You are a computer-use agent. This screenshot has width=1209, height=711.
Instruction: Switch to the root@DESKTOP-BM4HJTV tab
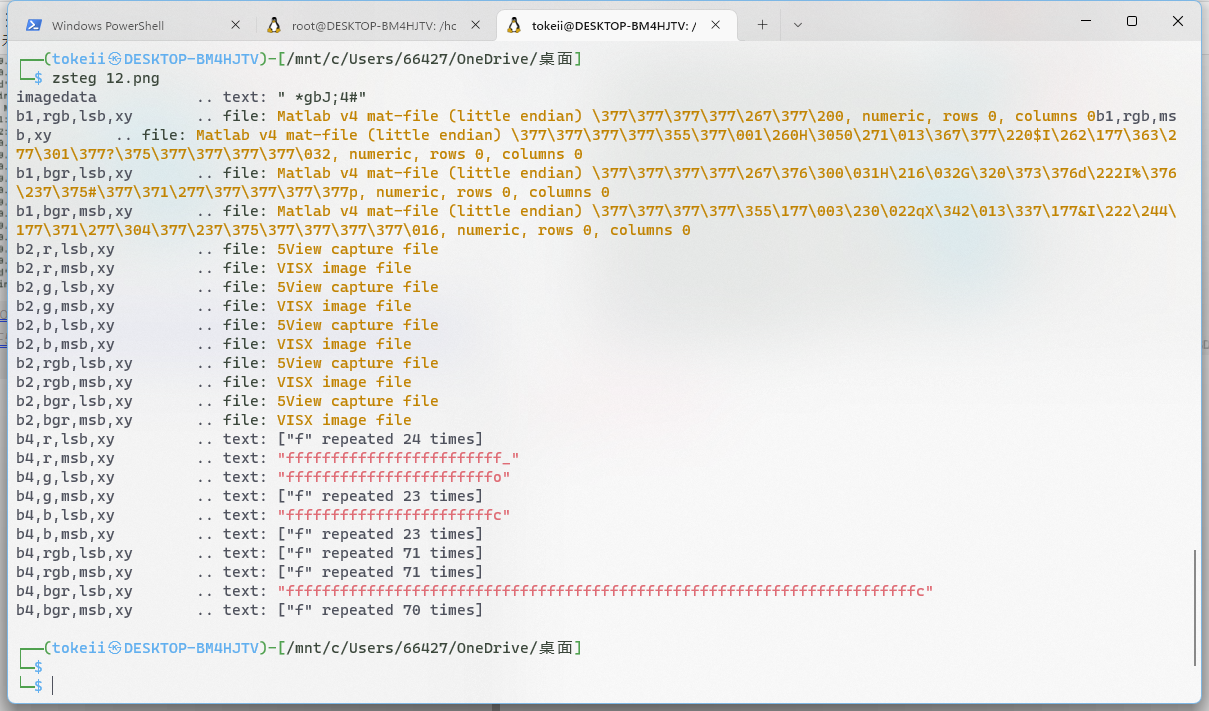pyautogui.click(x=373, y=25)
